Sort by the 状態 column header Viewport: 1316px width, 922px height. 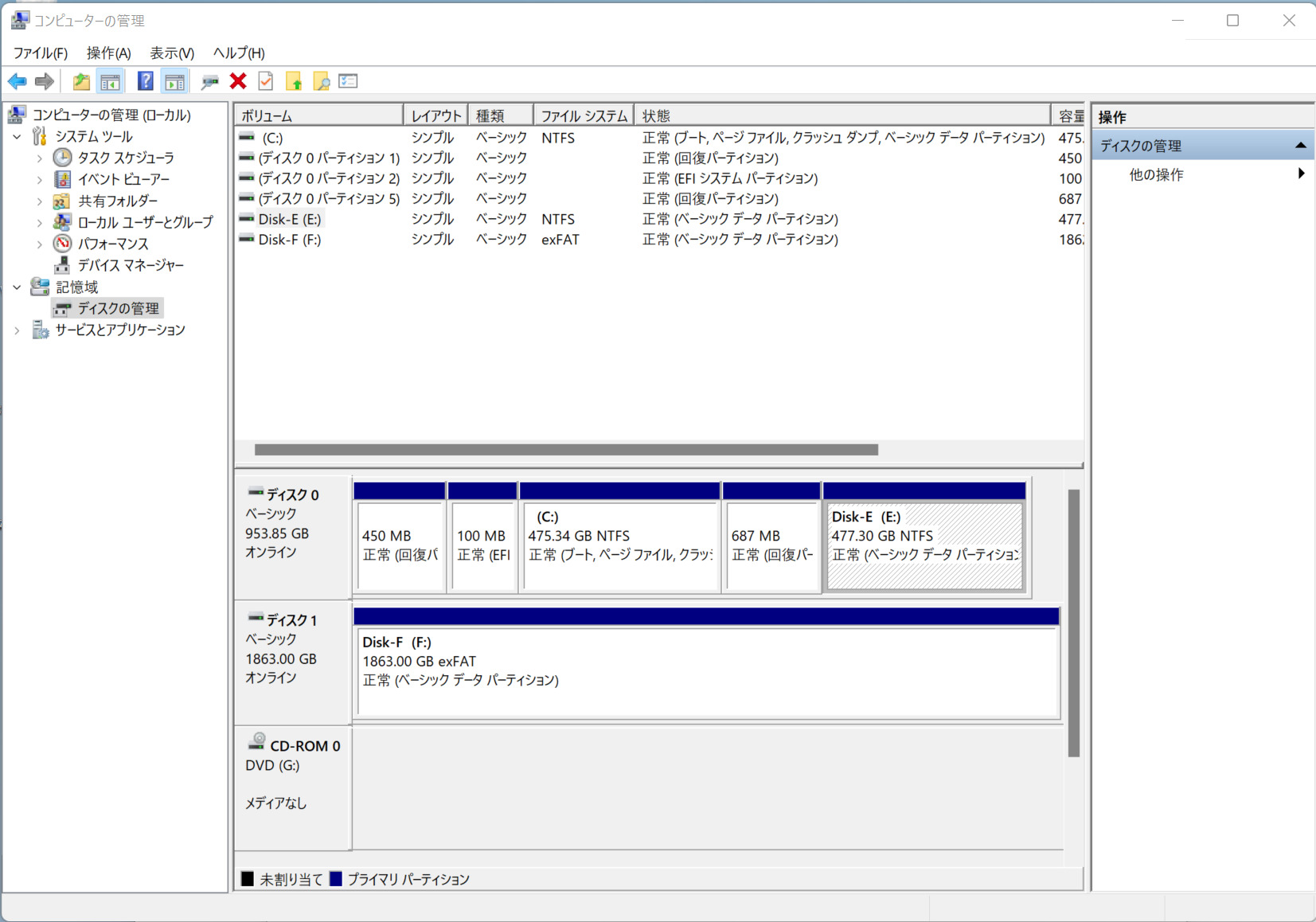pyautogui.click(x=842, y=115)
